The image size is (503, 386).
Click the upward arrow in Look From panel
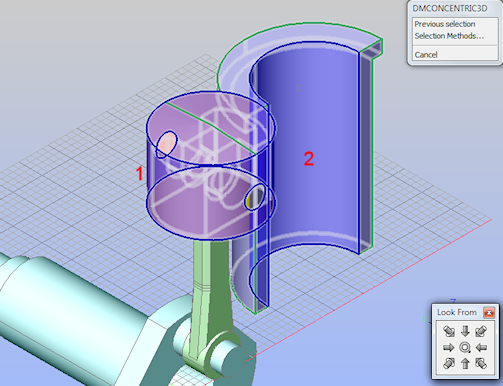coord(465,363)
